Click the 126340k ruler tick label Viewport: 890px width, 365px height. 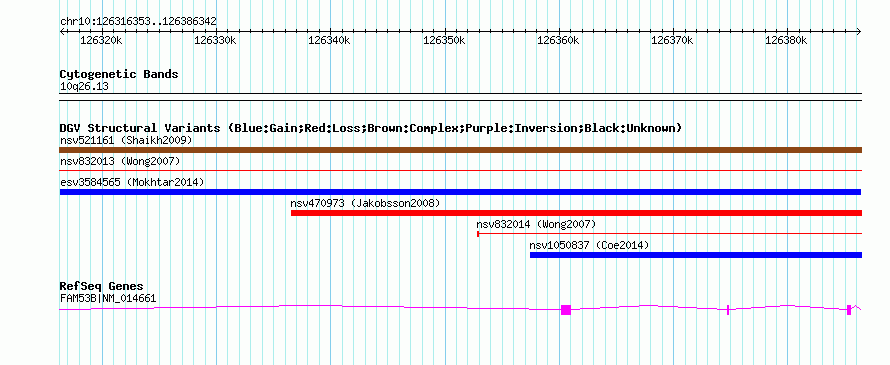tap(329, 40)
